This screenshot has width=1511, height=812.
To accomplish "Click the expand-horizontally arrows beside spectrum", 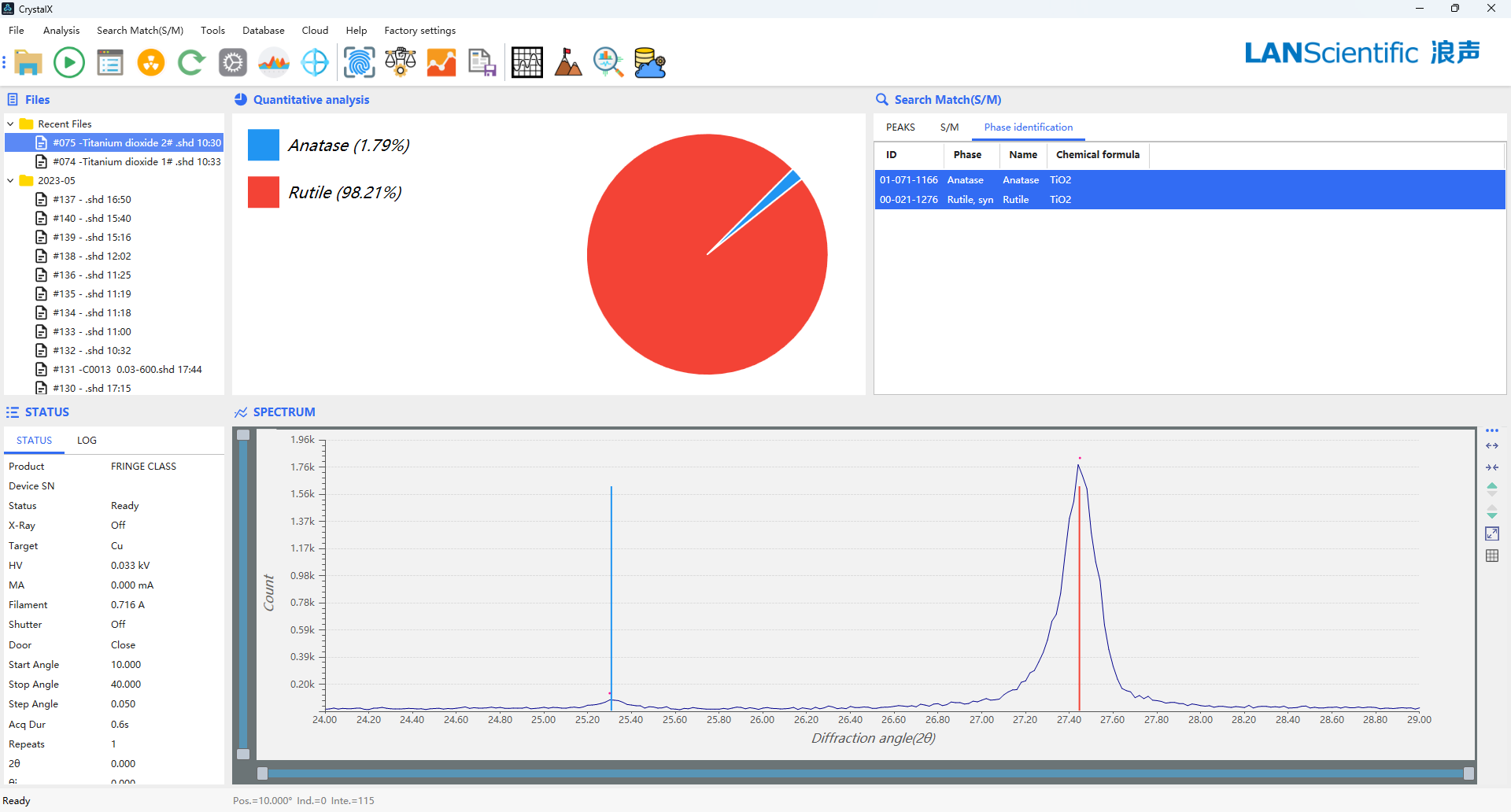I will (1492, 446).
